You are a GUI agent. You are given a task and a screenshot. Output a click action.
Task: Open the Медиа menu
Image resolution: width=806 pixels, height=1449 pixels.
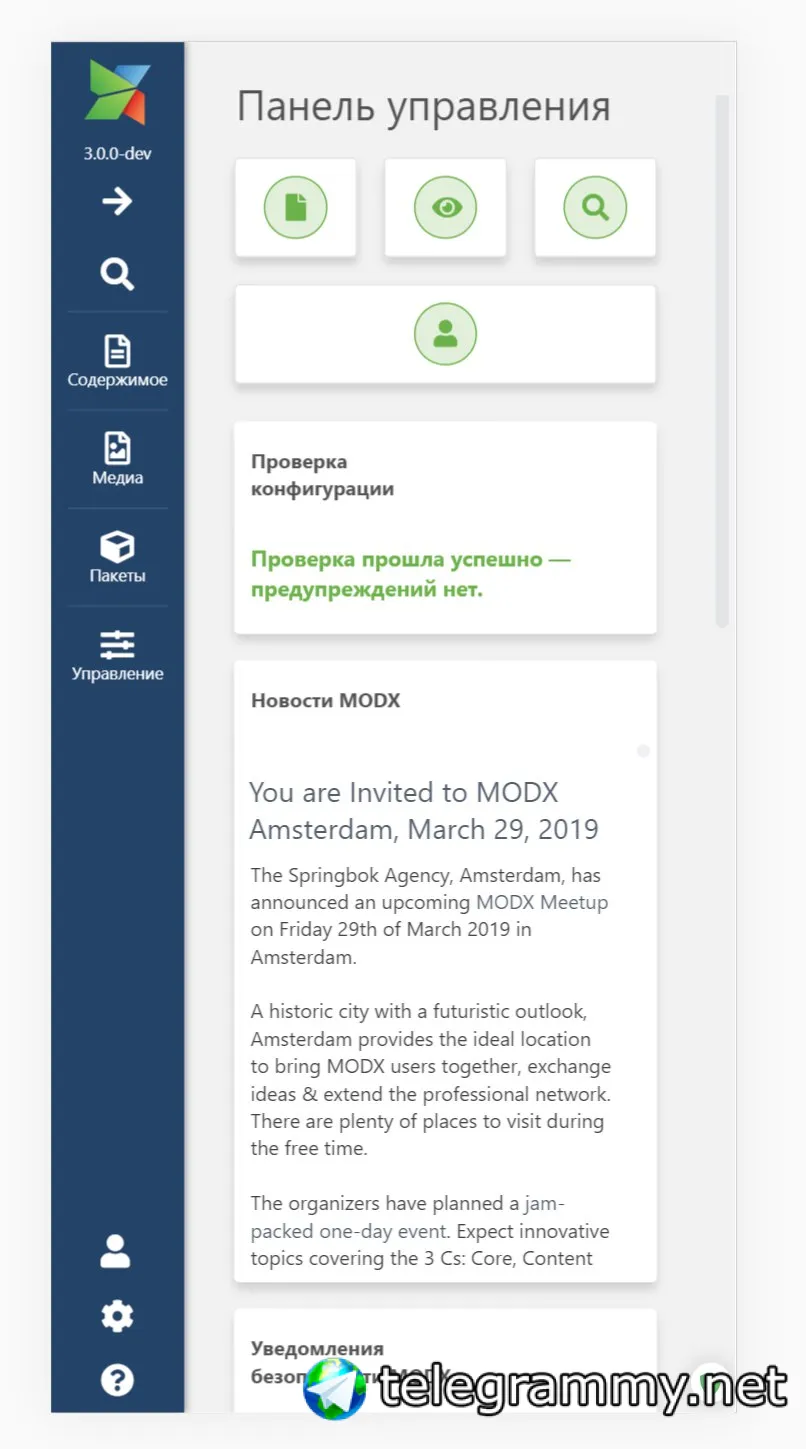[117, 459]
